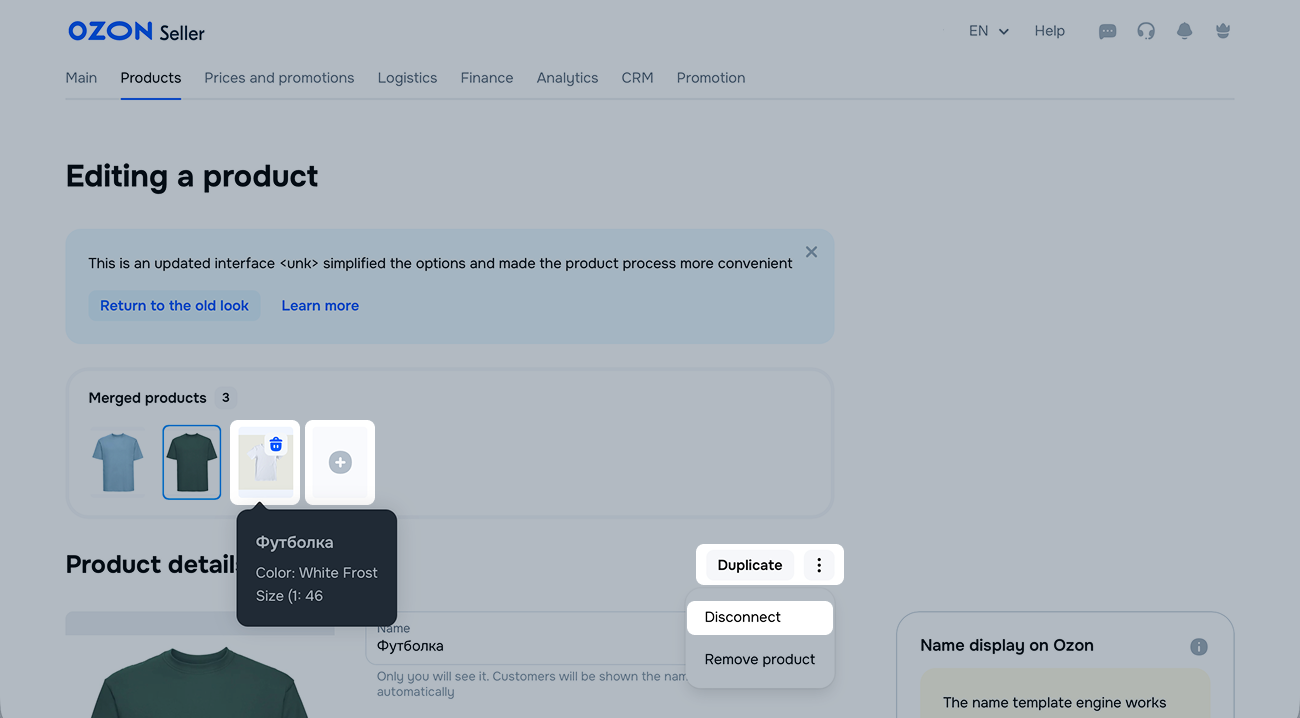1300x718 pixels.
Task: Click the headset support icon
Action: click(x=1146, y=31)
